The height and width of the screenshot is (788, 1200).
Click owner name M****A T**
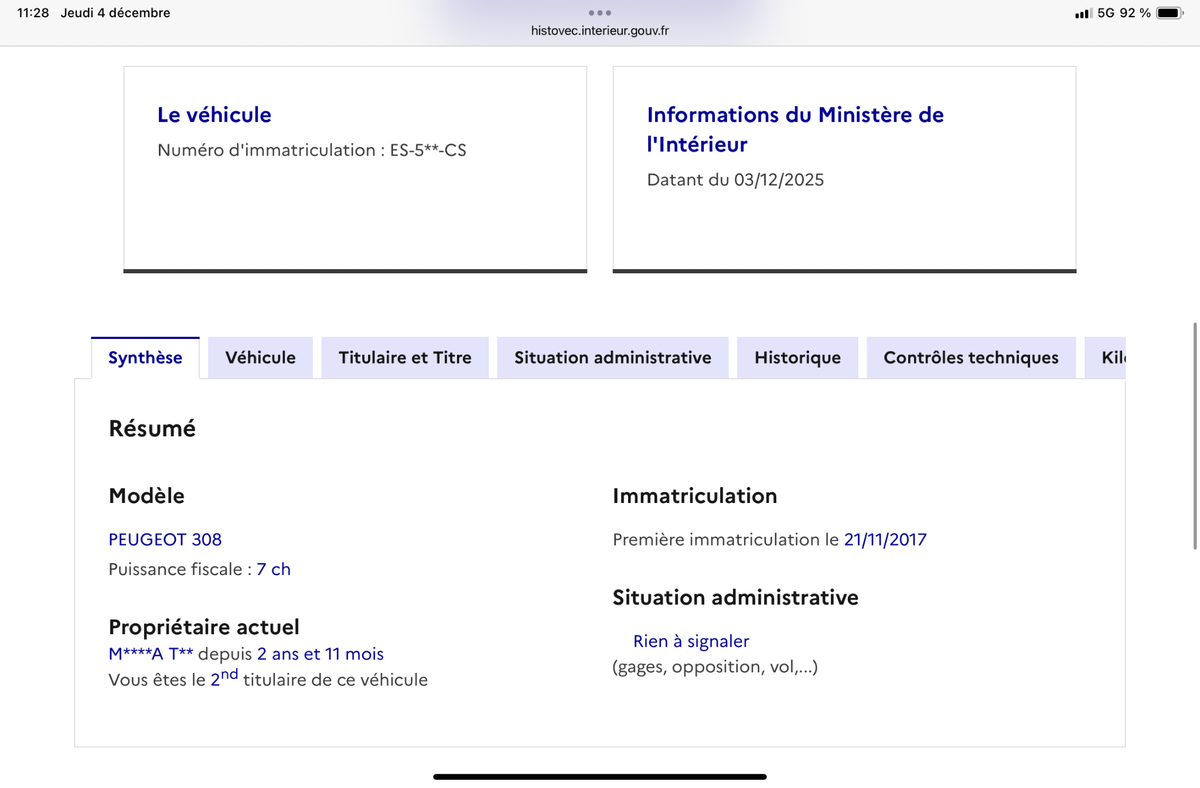click(x=151, y=654)
